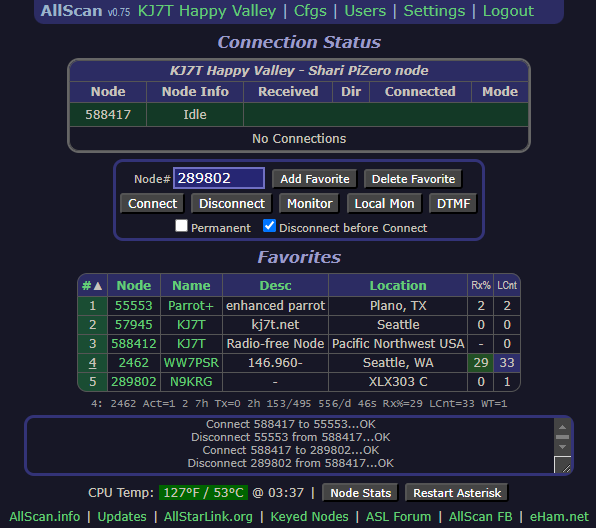Click the AllScan title link

(x=71, y=11)
